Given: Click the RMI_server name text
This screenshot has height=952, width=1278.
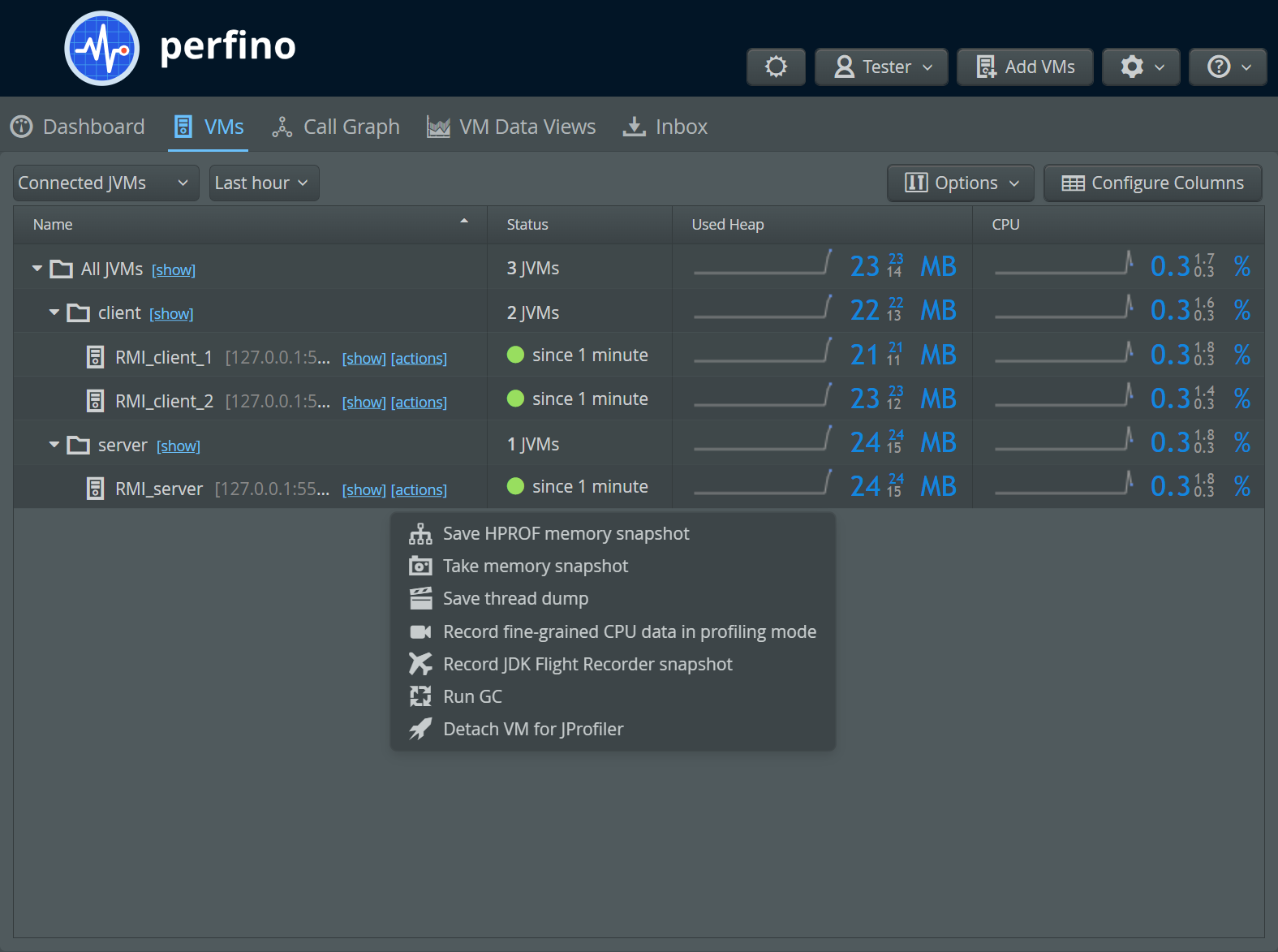Looking at the screenshot, I should [x=159, y=489].
